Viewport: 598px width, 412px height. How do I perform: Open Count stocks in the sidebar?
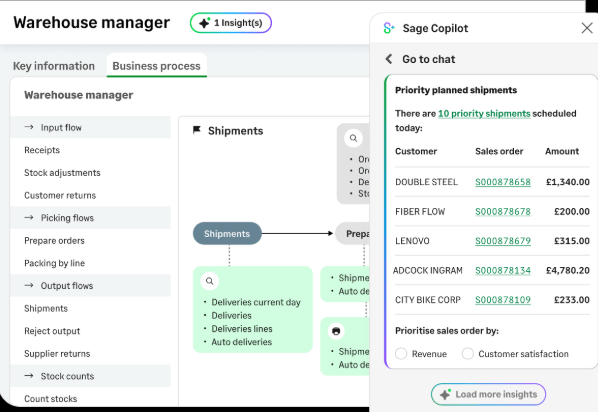[x=50, y=399]
